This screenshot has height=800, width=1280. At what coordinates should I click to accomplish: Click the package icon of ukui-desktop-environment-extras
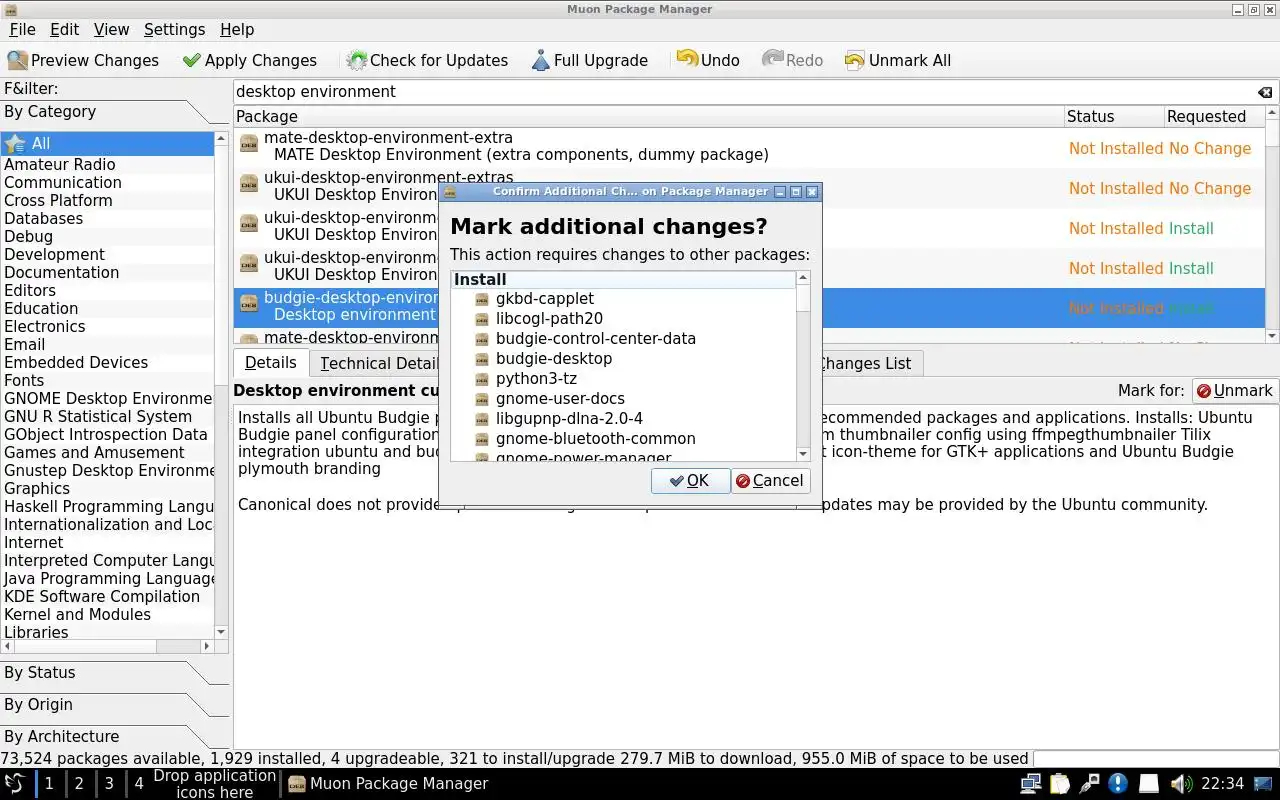click(249, 185)
